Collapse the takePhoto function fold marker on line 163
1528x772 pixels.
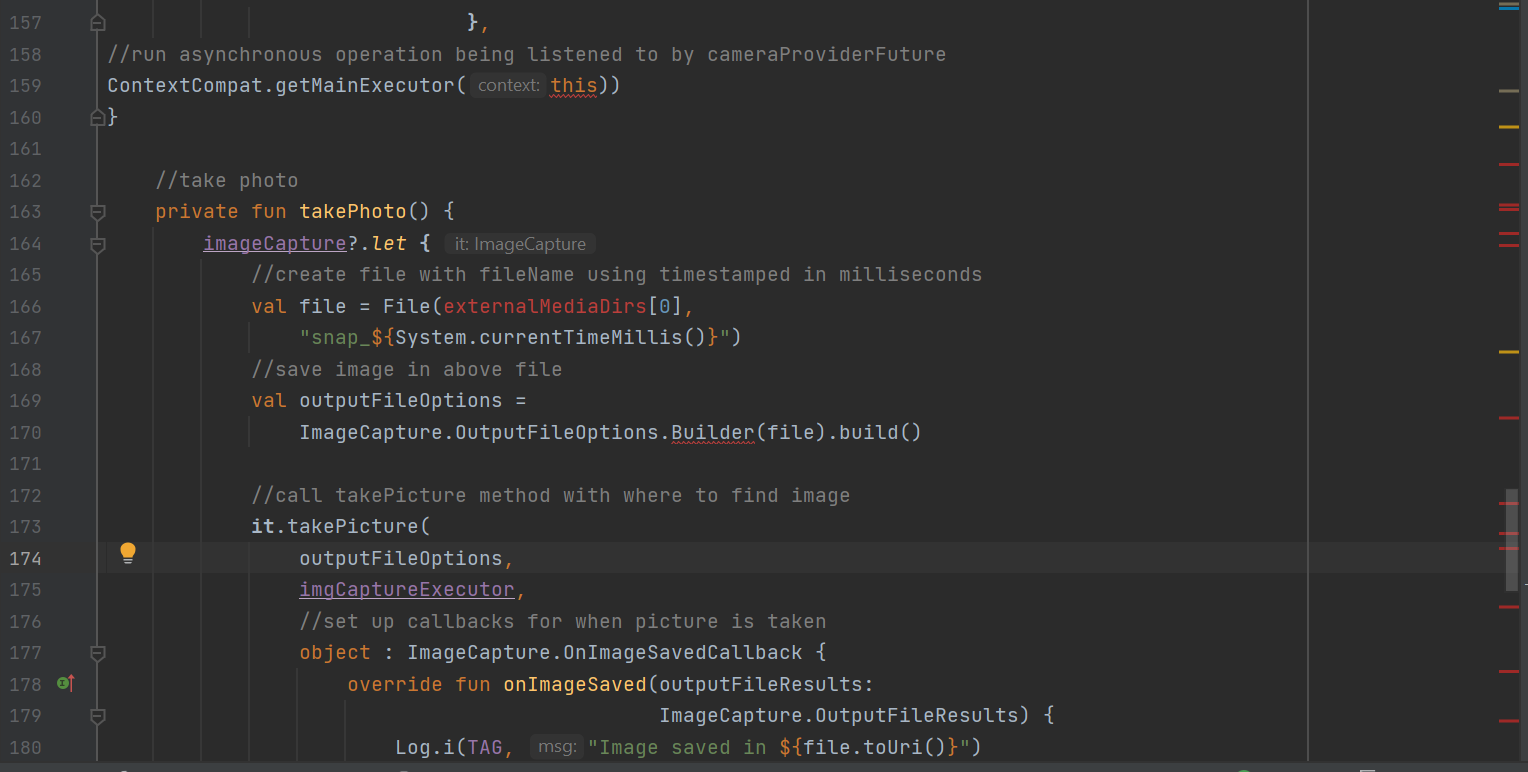(x=97, y=212)
